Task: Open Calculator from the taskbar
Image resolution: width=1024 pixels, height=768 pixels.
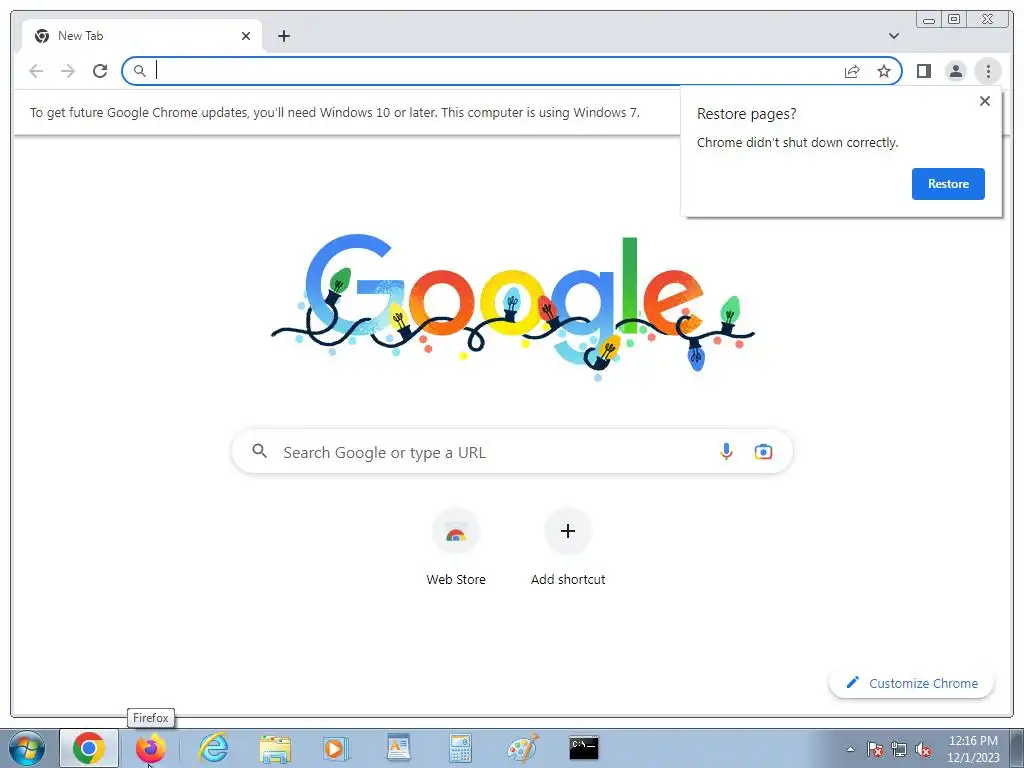Action: [x=460, y=748]
